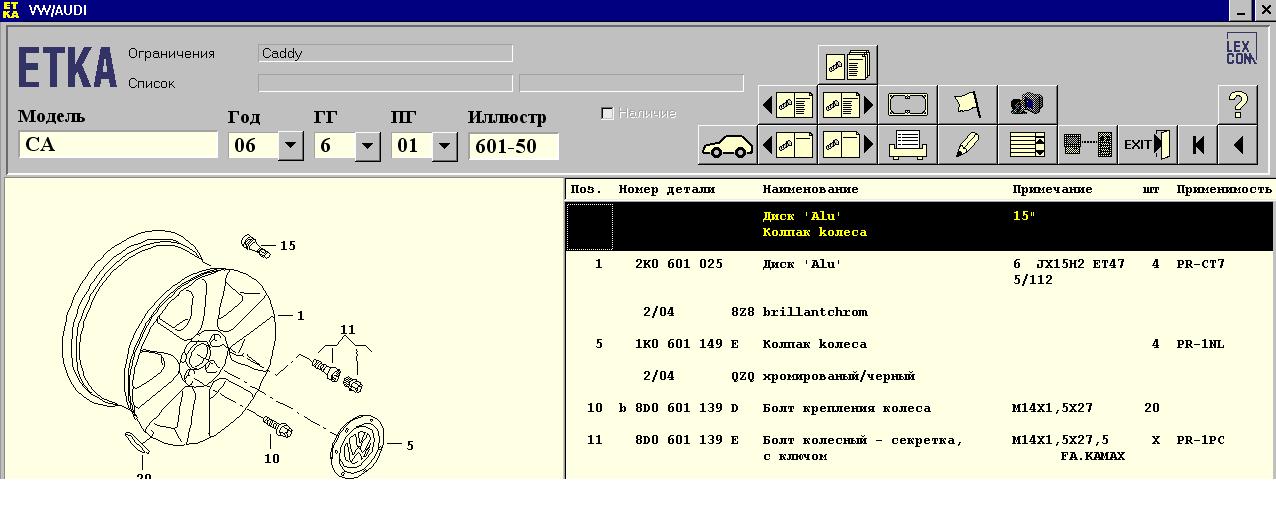
Task: Click the ETKA logo
Action: pos(67,68)
